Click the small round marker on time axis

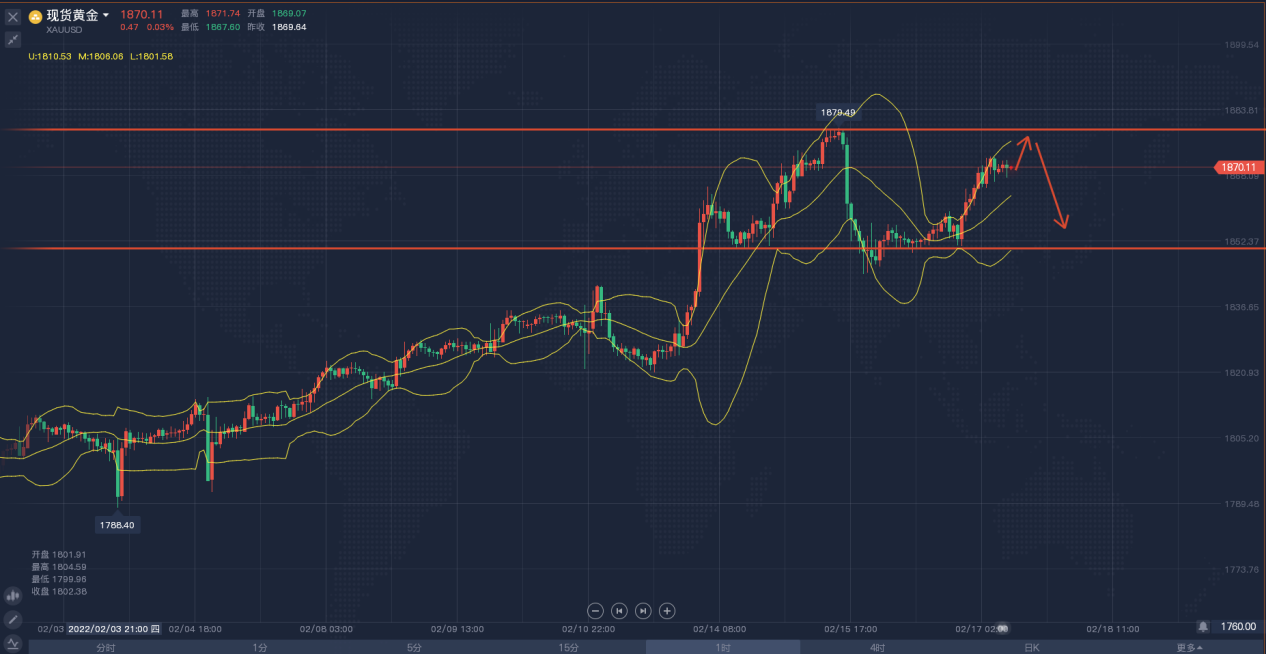(1003, 628)
